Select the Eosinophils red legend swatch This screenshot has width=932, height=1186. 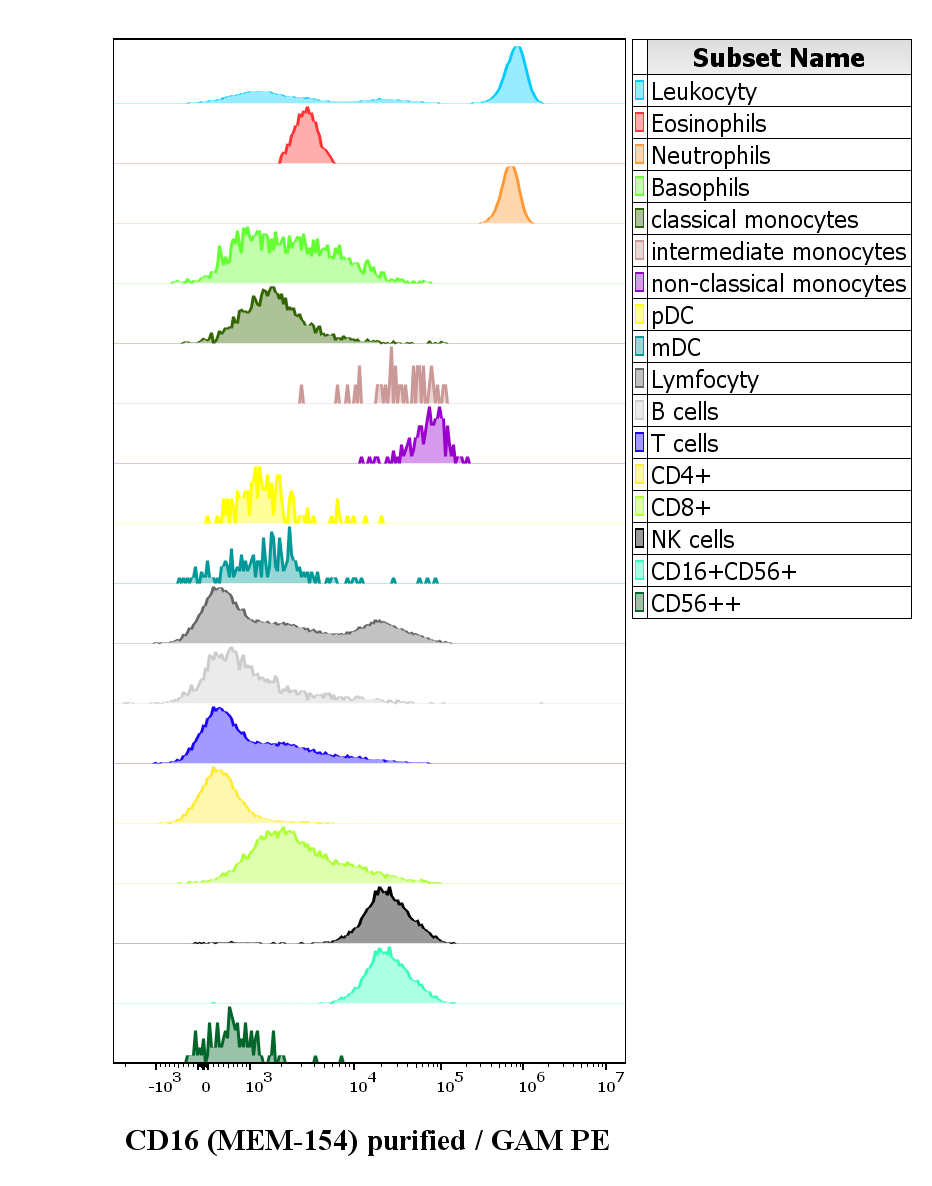pyautogui.click(x=640, y=123)
